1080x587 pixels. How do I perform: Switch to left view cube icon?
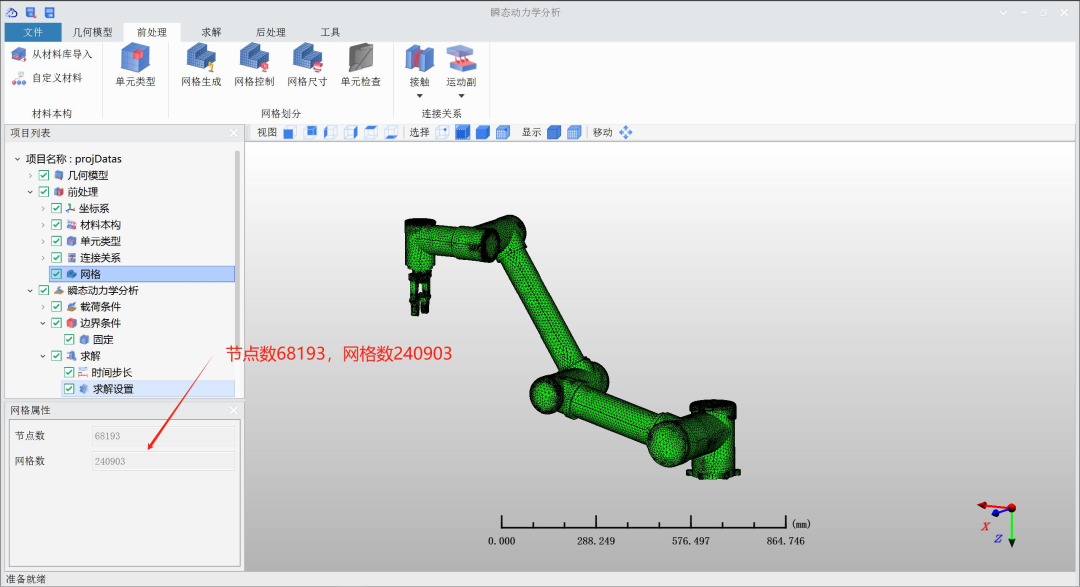tap(331, 132)
